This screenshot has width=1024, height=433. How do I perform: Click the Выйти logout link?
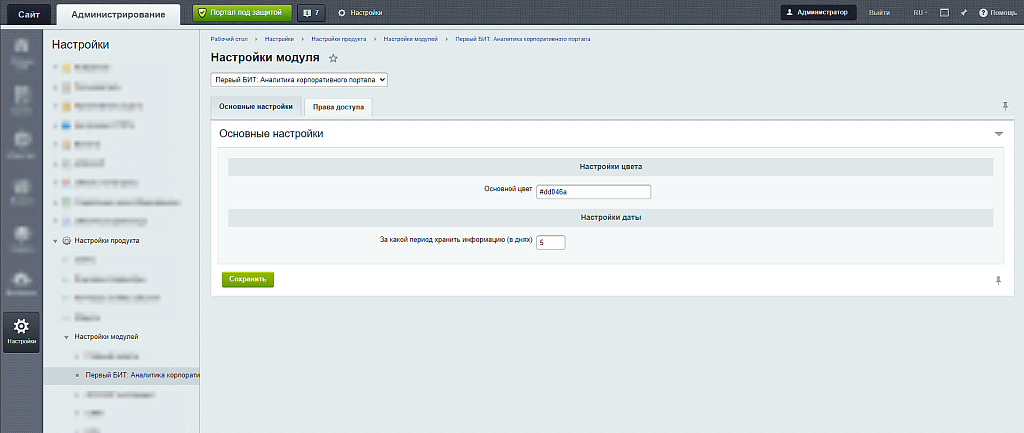pos(880,13)
